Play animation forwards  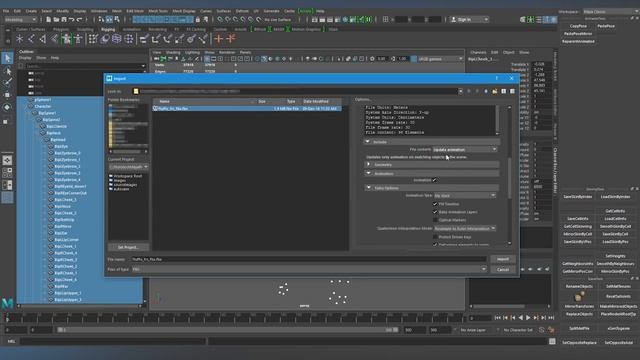528,318
